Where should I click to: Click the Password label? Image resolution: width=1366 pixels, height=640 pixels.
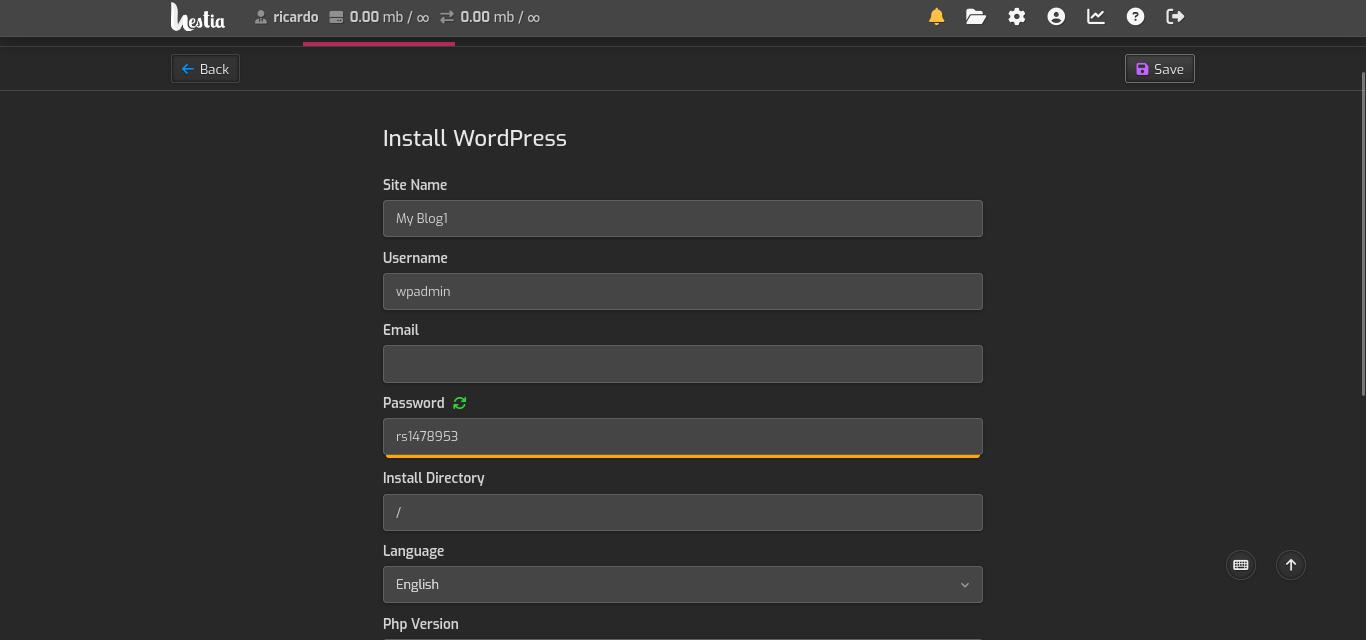(x=414, y=403)
